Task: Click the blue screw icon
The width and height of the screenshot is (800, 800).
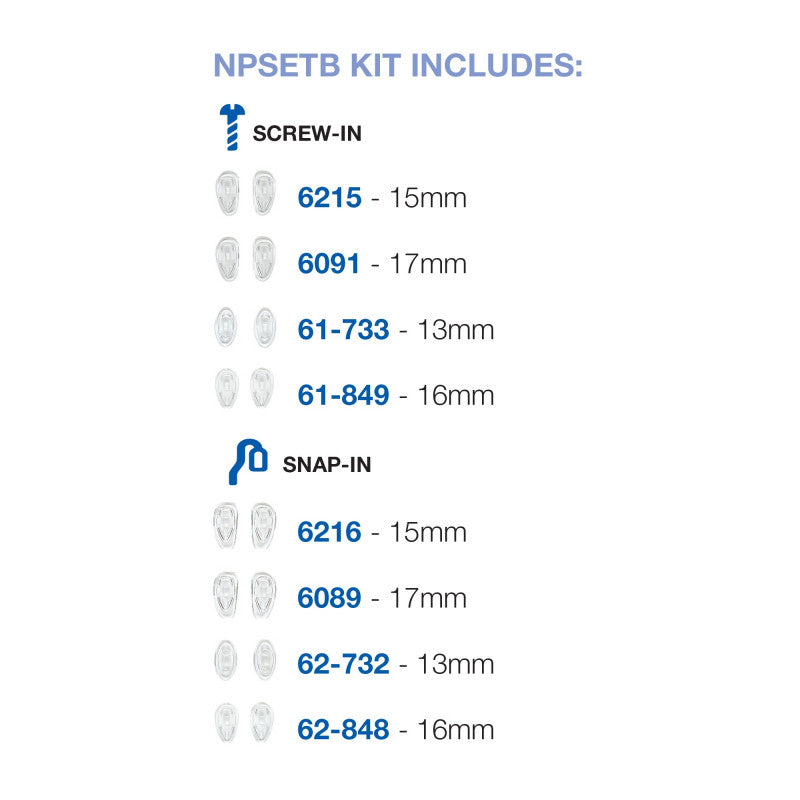Action: (x=232, y=127)
